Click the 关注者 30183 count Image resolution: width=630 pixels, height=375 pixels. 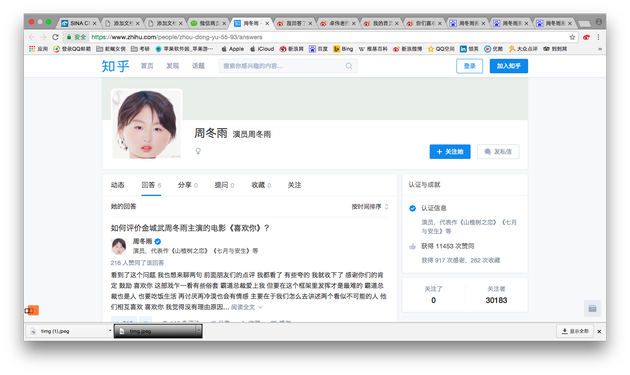click(496, 295)
